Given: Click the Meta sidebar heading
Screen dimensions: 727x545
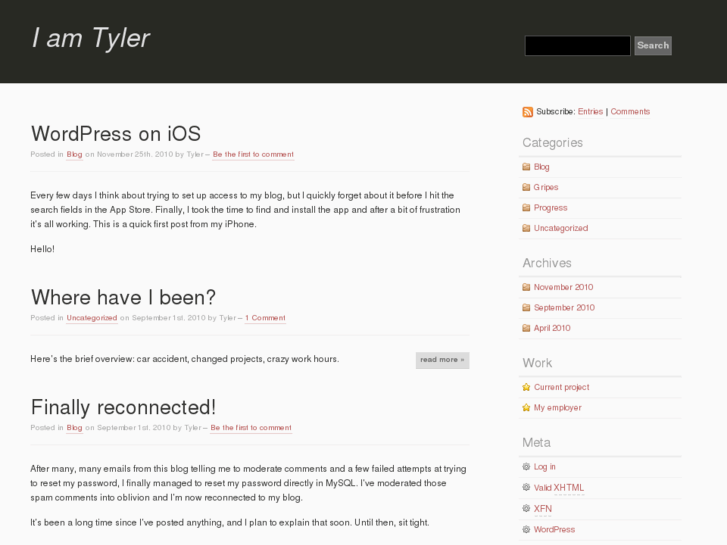Looking at the screenshot, I should click(x=536, y=442).
